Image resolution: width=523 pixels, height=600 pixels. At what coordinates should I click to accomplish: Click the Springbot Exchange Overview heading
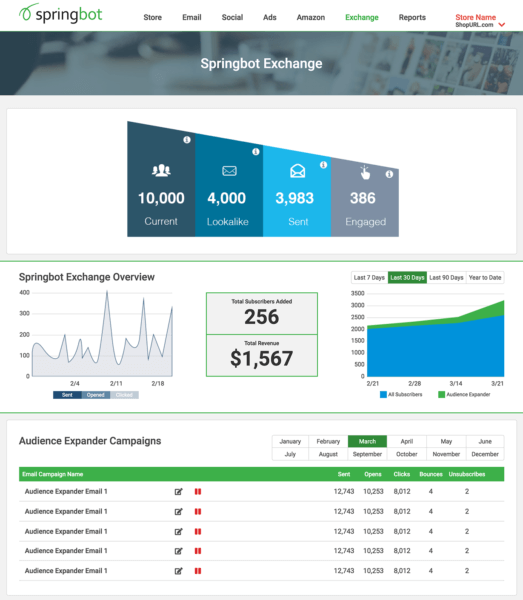point(87,277)
